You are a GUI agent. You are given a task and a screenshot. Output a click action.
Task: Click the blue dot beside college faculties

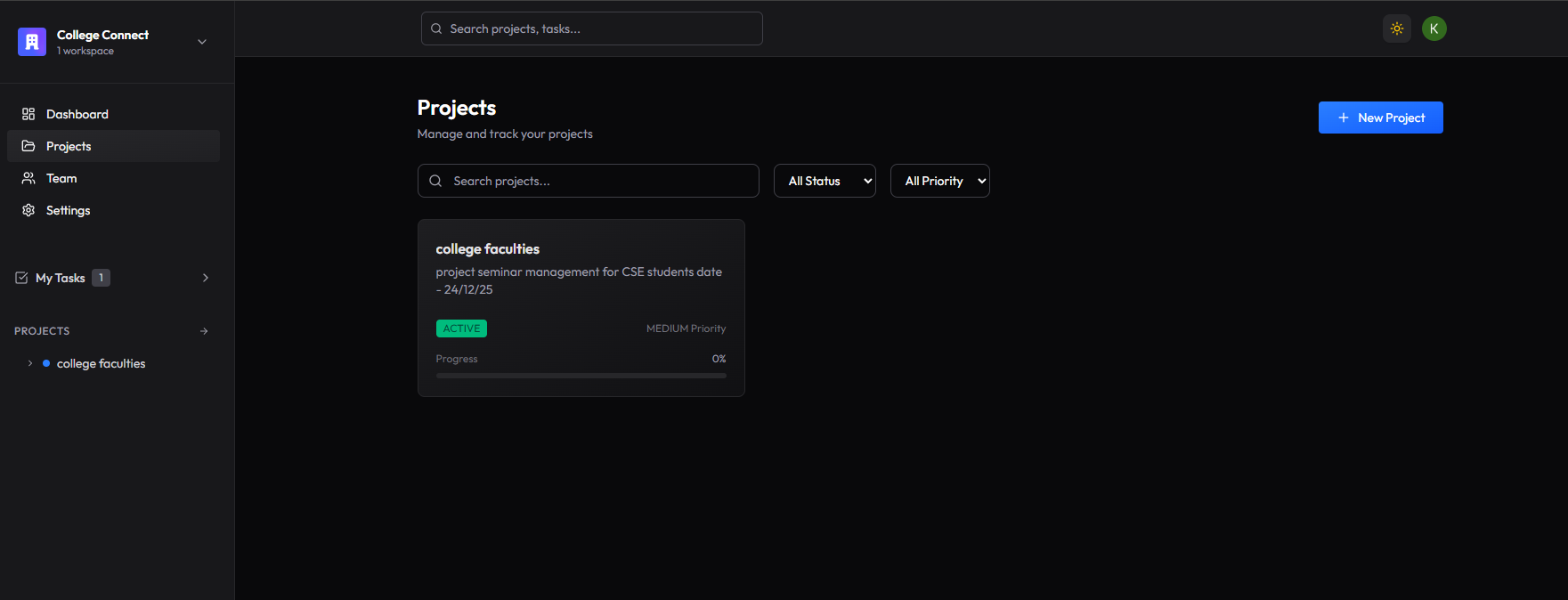46,363
